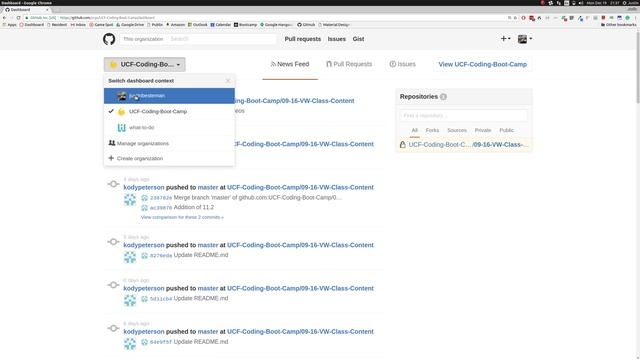Choose UCF-Coding-Boot-Camp dashboard context
This screenshot has width=640, height=360.
pyautogui.click(x=169, y=111)
